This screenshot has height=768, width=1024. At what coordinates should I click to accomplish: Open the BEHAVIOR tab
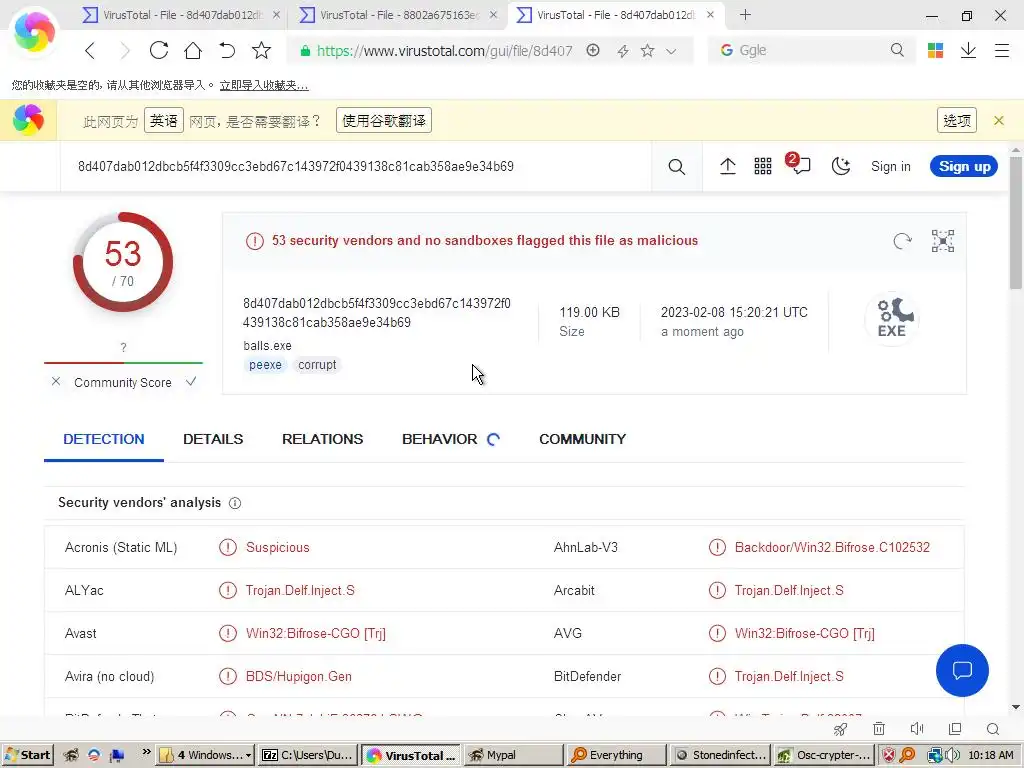(440, 439)
